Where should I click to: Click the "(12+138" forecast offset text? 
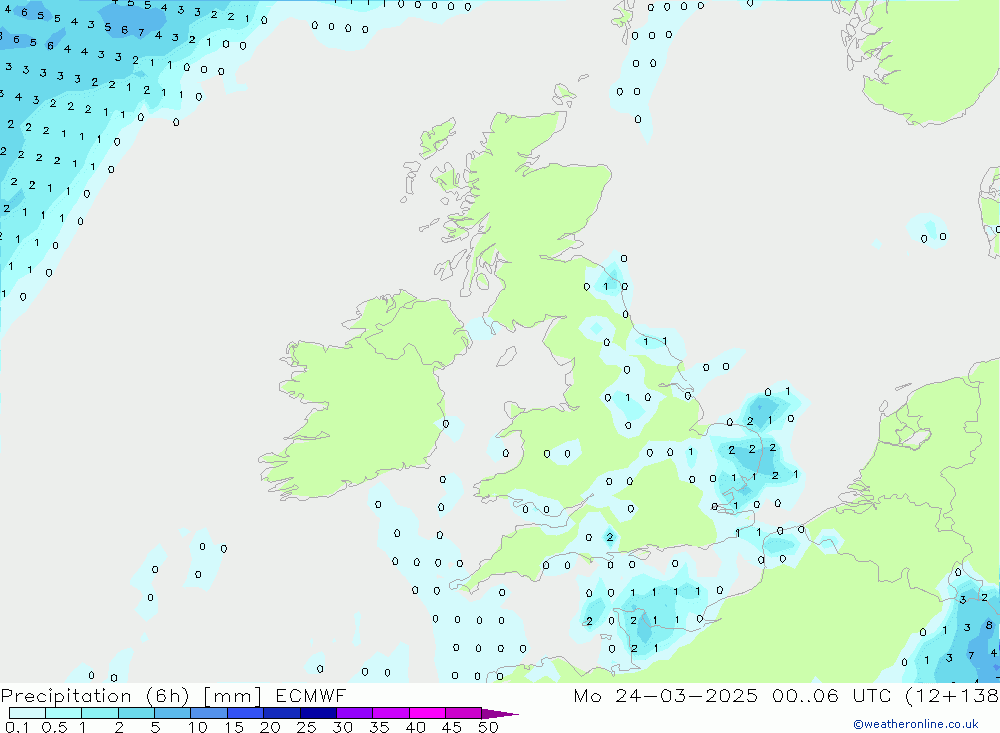coord(952,695)
